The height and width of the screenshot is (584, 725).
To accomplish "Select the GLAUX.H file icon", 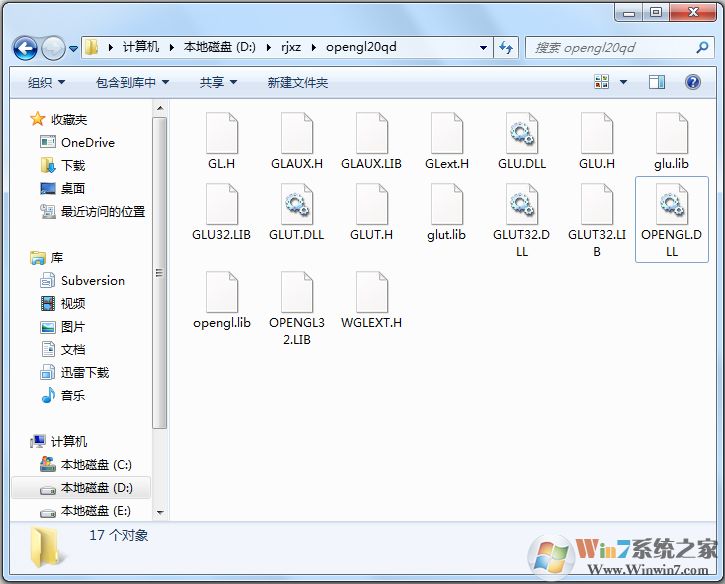I will pyautogui.click(x=297, y=133).
